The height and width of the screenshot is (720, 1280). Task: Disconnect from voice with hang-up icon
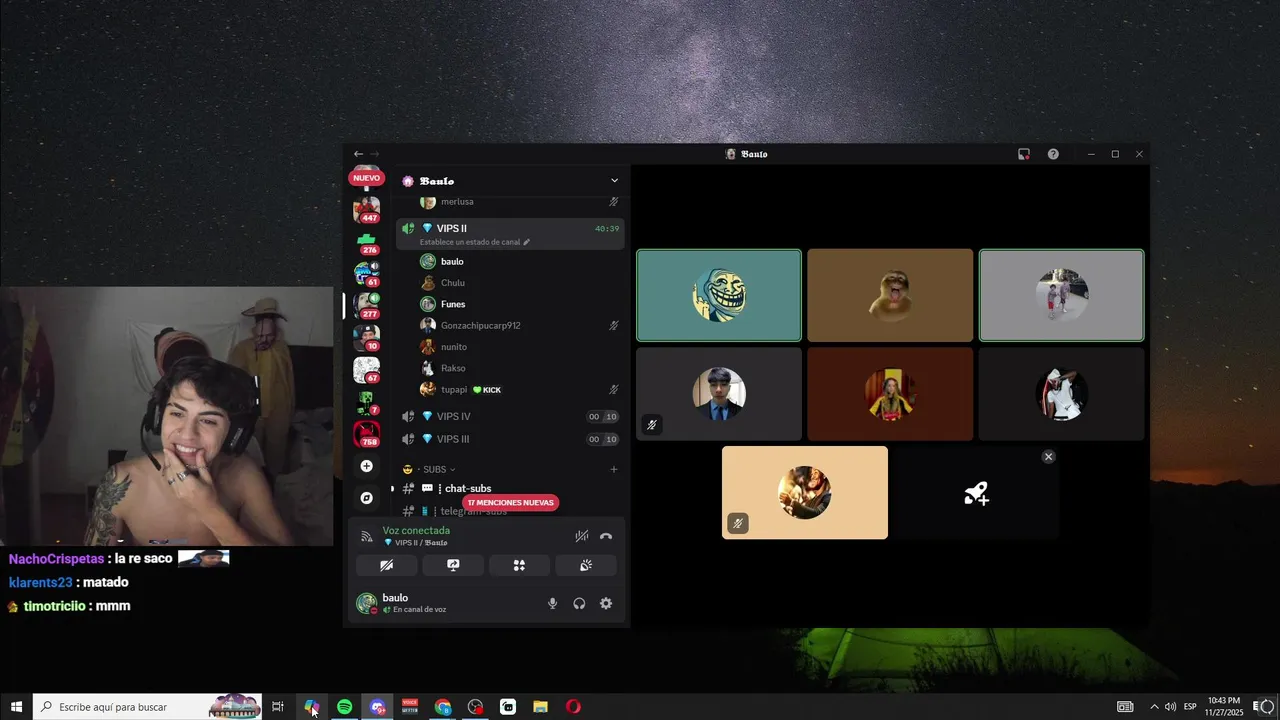(606, 536)
